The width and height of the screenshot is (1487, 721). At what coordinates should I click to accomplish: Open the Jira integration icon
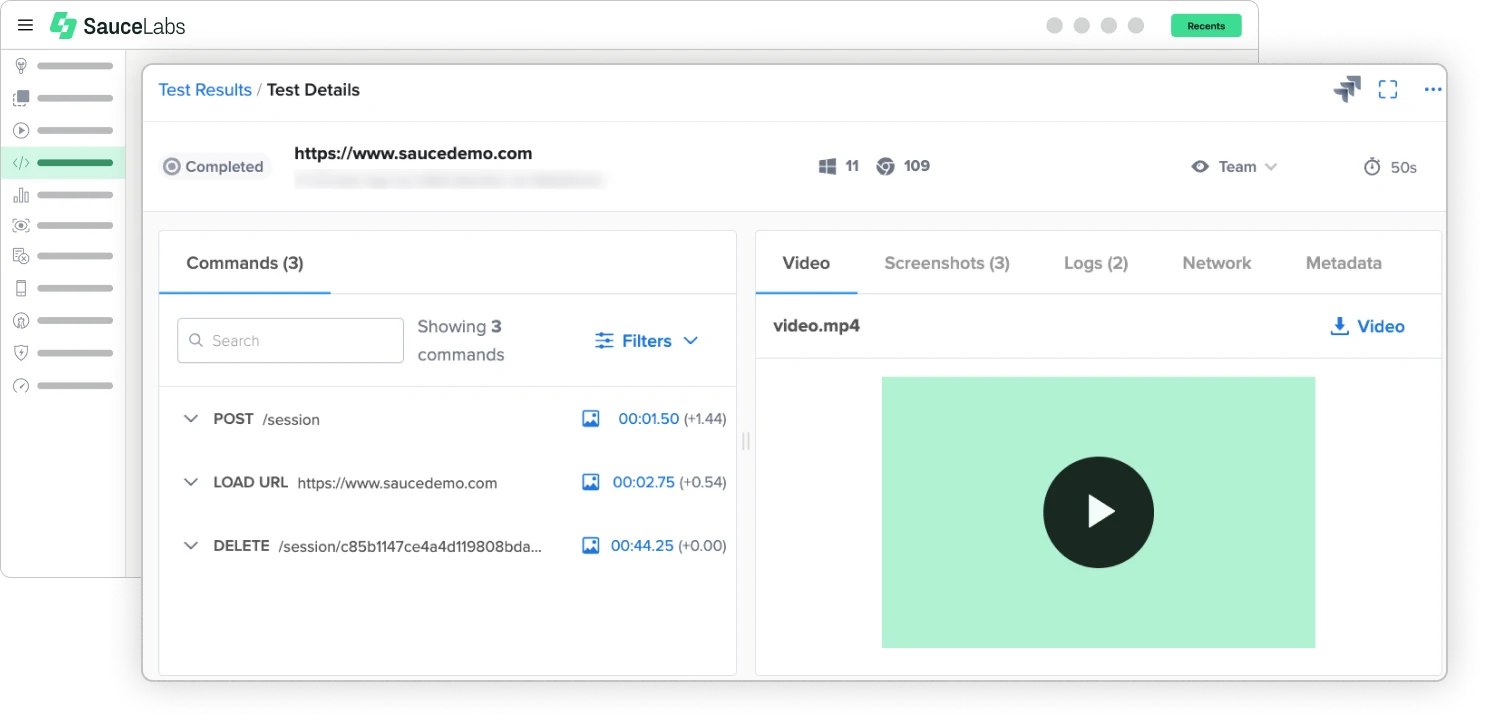pos(1347,89)
